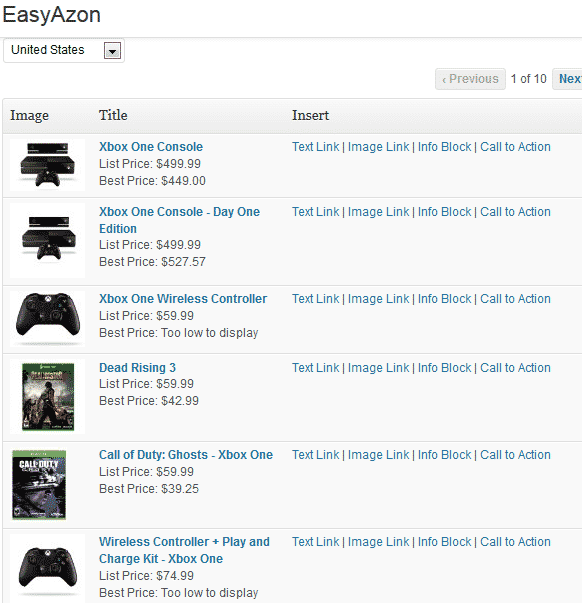Insert Image Link for Xbox One Console
Image resolution: width=582 pixels, height=603 pixels.
379,147
